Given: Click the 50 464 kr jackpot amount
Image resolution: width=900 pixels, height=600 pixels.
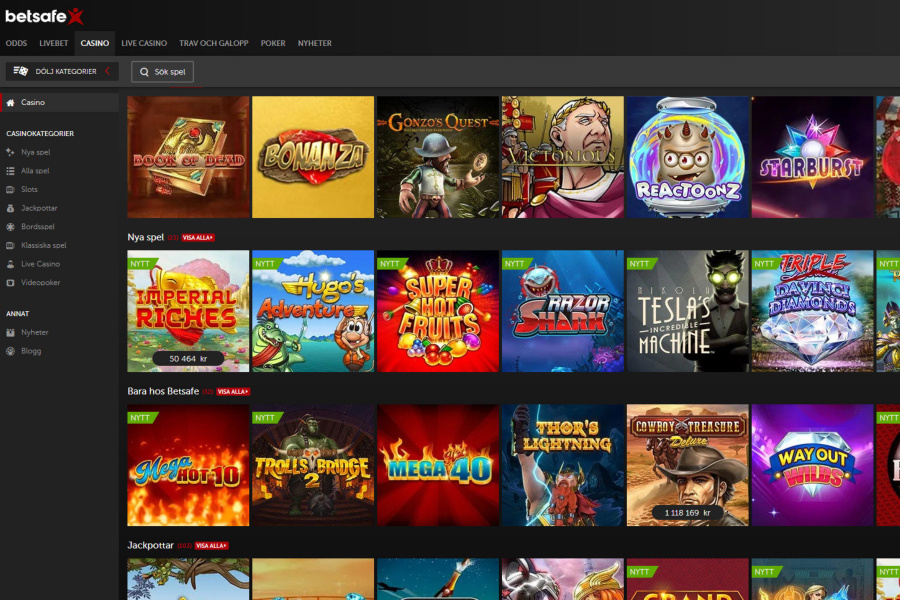Looking at the screenshot, I should [188, 358].
